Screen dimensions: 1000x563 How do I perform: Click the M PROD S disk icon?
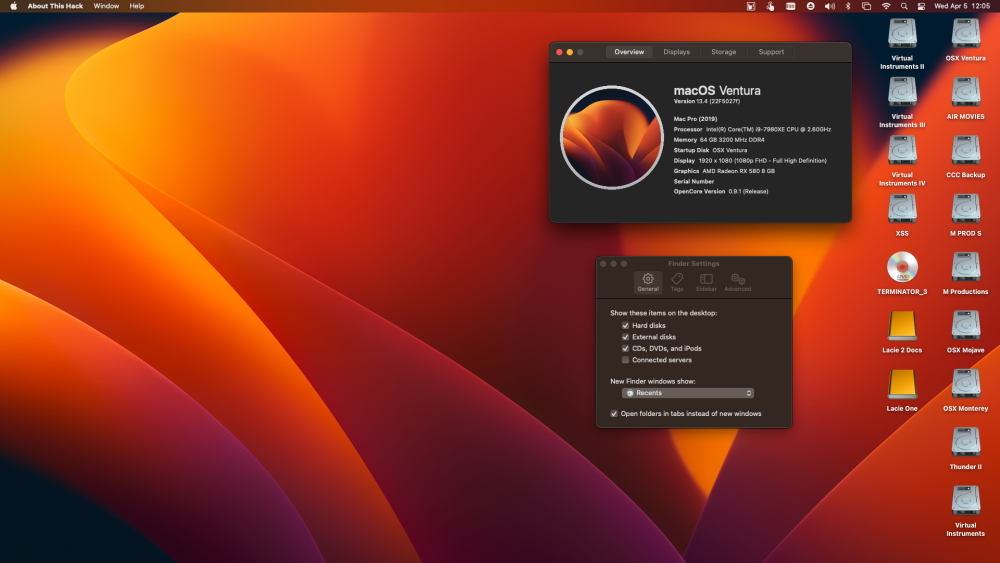pyautogui.click(x=966, y=208)
